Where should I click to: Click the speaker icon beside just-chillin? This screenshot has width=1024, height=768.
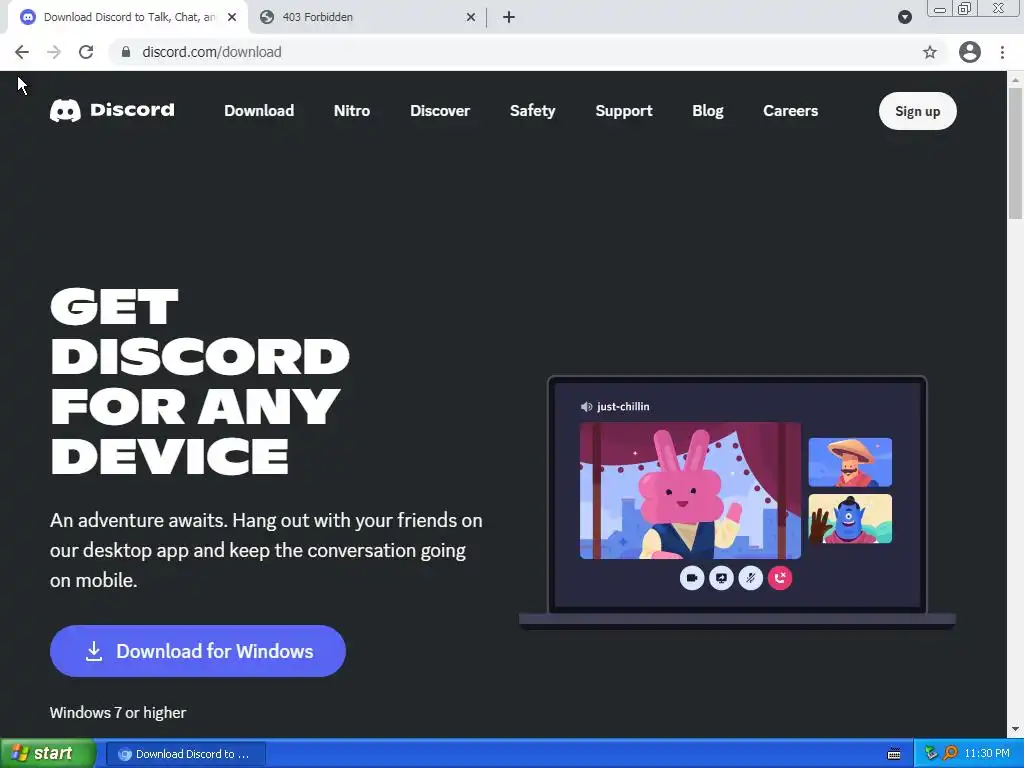click(x=586, y=407)
